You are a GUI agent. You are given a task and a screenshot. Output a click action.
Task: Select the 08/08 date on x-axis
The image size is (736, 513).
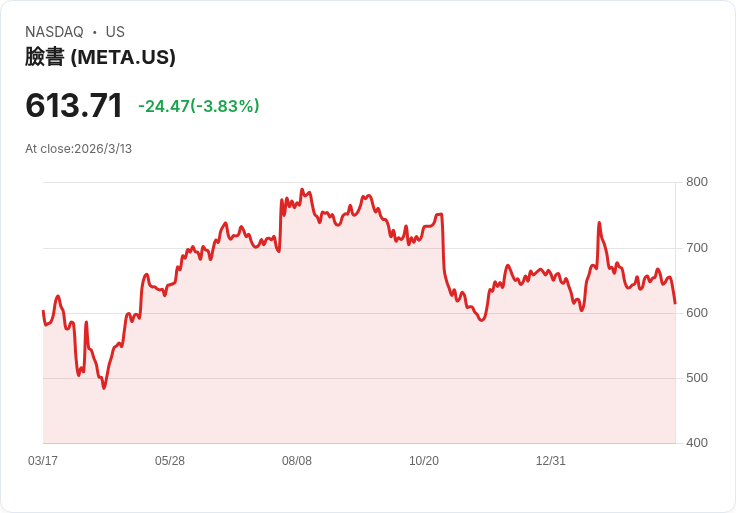(x=297, y=461)
